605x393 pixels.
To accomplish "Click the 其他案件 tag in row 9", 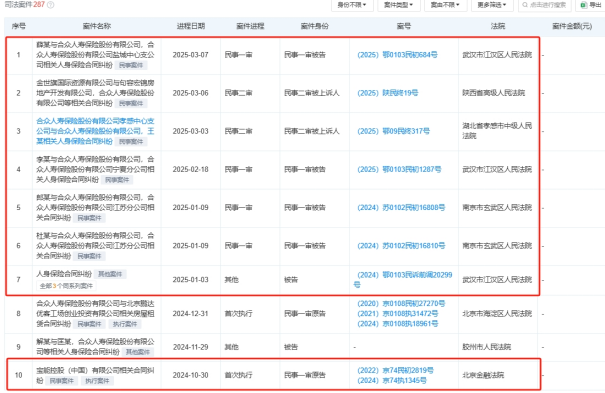I will [138, 352].
